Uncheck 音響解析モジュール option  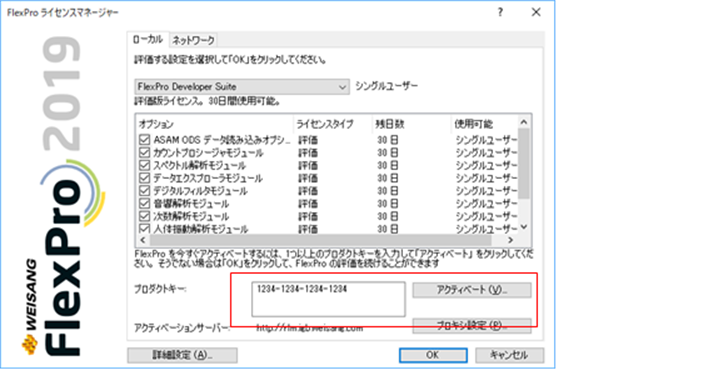[x=144, y=203]
